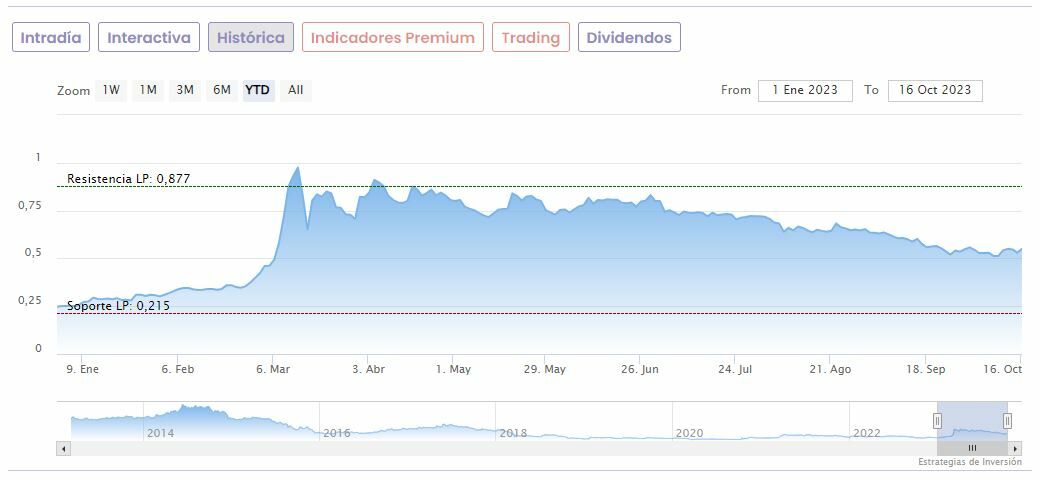Screen dimensions: 1040x480
Task: Select the Histórica tab
Action: pyautogui.click(x=251, y=38)
